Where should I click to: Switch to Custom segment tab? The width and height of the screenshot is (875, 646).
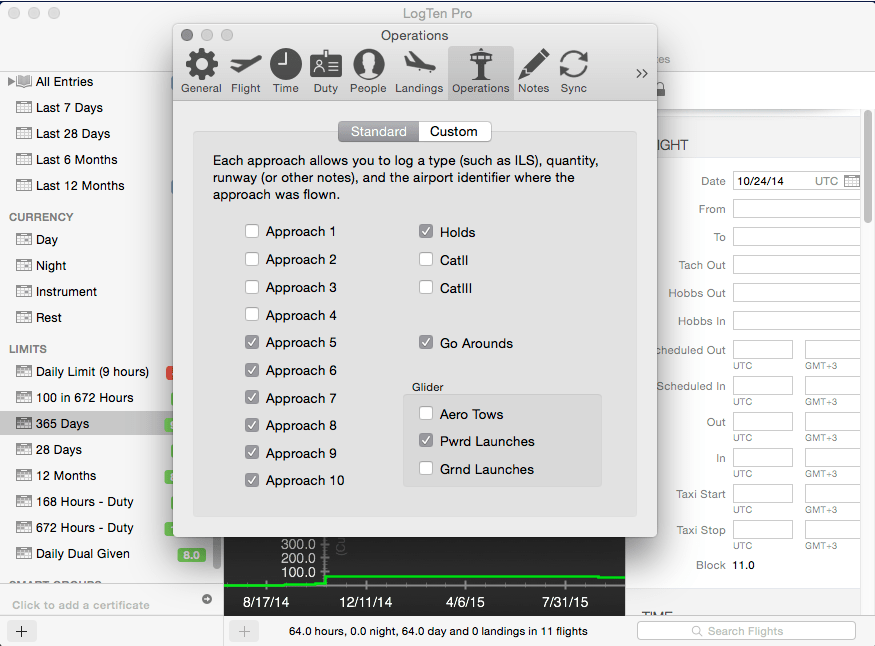tap(454, 131)
